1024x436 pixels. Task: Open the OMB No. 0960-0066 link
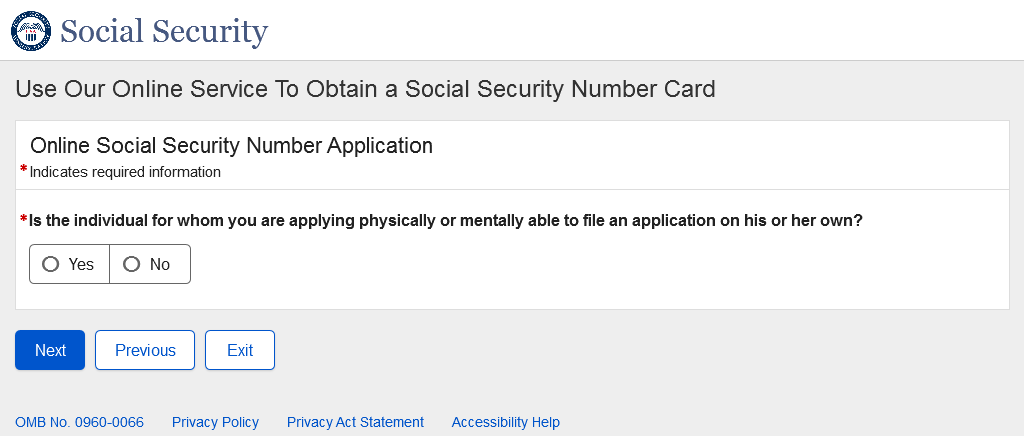[79, 422]
